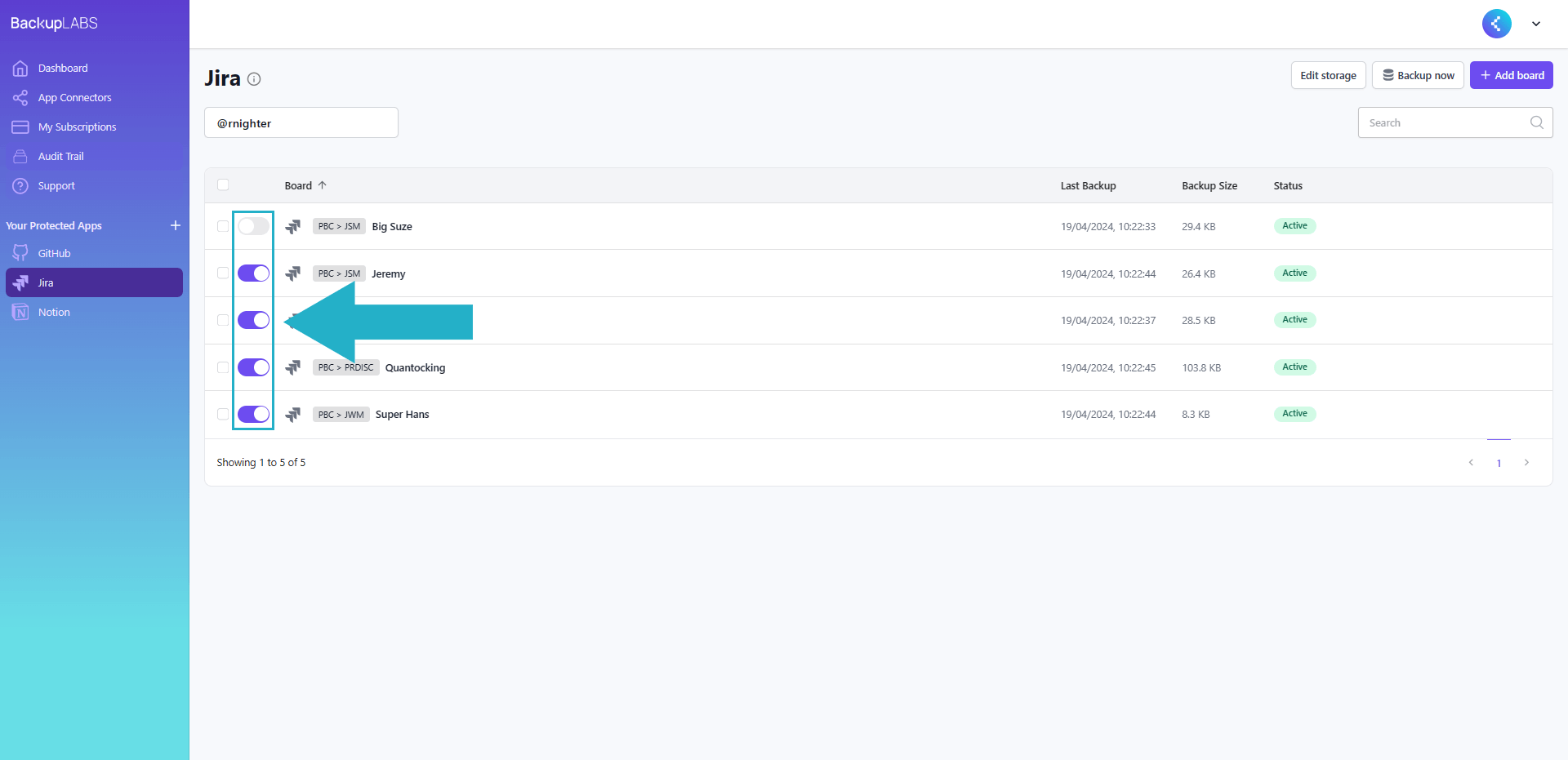Image resolution: width=1568 pixels, height=760 pixels.
Task: Disable backup toggle for Jeremy
Action: (253, 273)
